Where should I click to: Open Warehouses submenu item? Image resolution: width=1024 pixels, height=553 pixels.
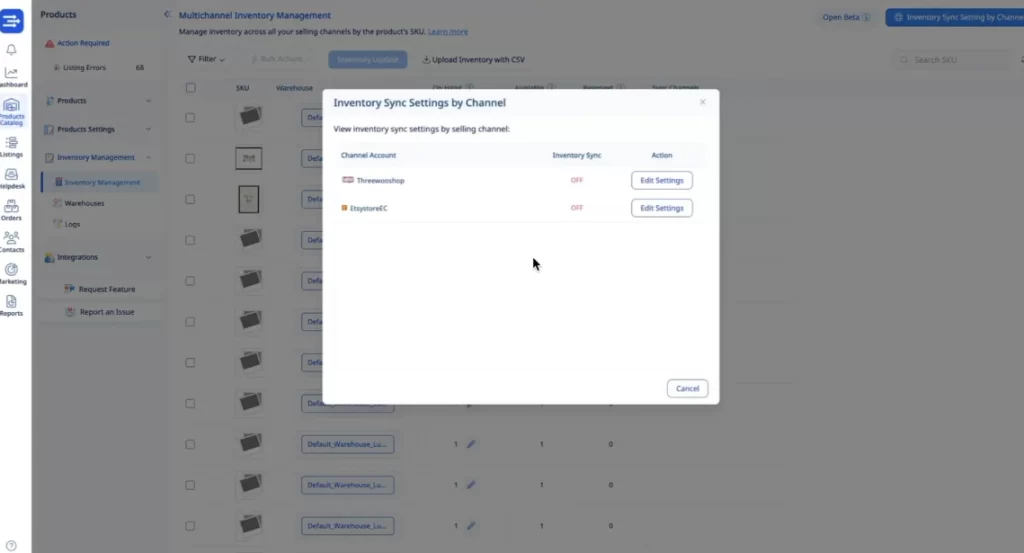84,203
